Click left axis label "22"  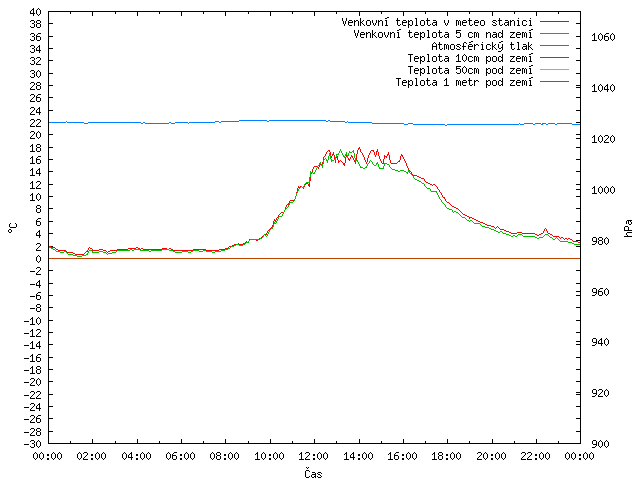tap(36, 123)
